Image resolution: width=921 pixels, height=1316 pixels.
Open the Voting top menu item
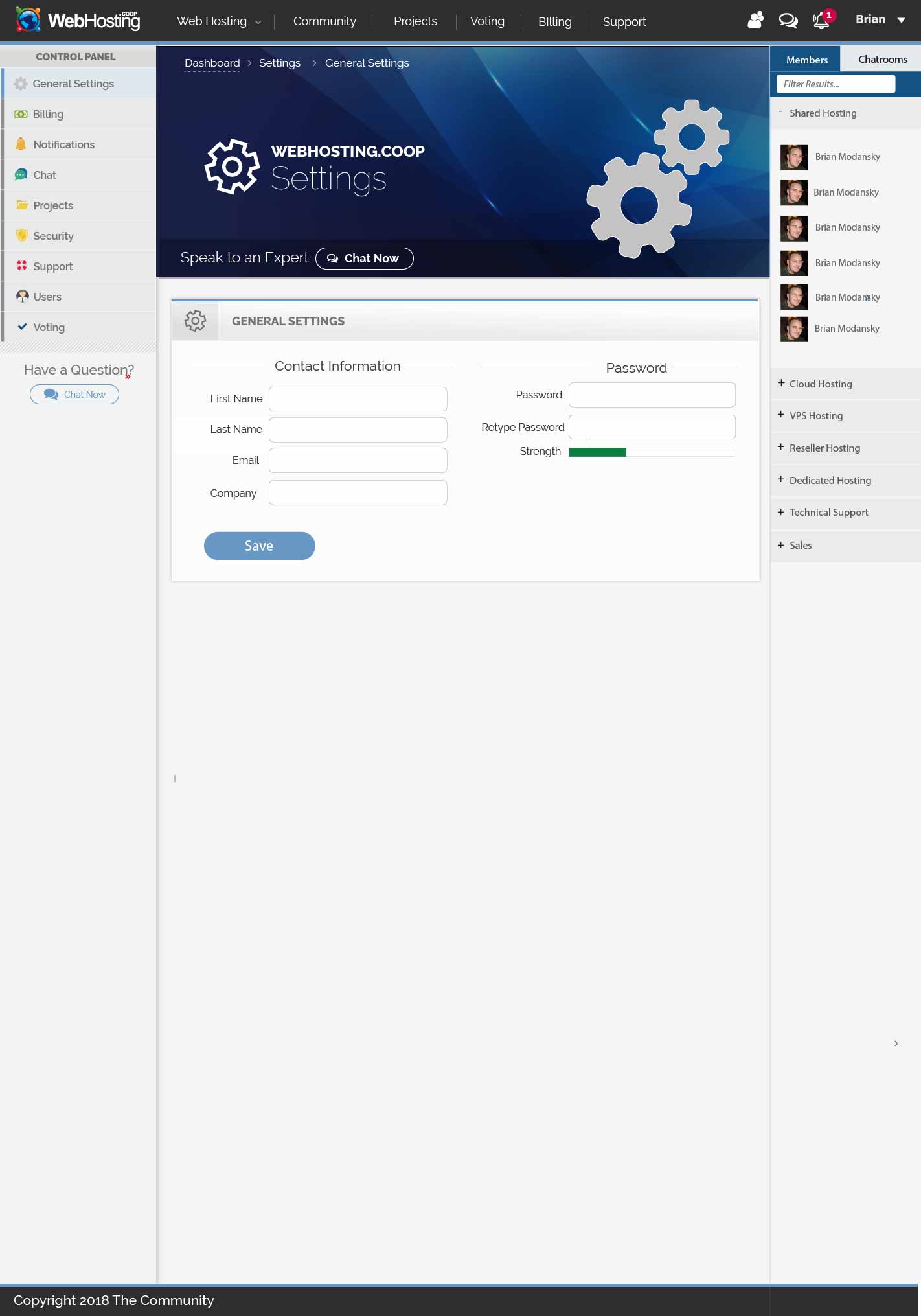click(487, 21)
